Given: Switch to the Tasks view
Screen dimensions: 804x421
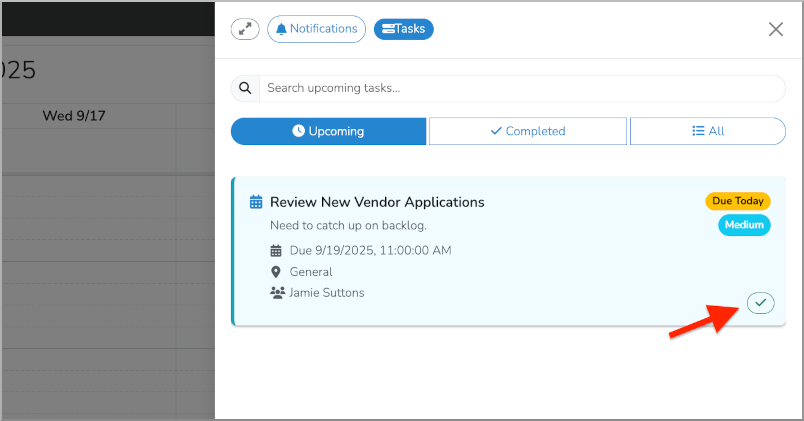Looking at the screenshot, I should pos(403,29).
